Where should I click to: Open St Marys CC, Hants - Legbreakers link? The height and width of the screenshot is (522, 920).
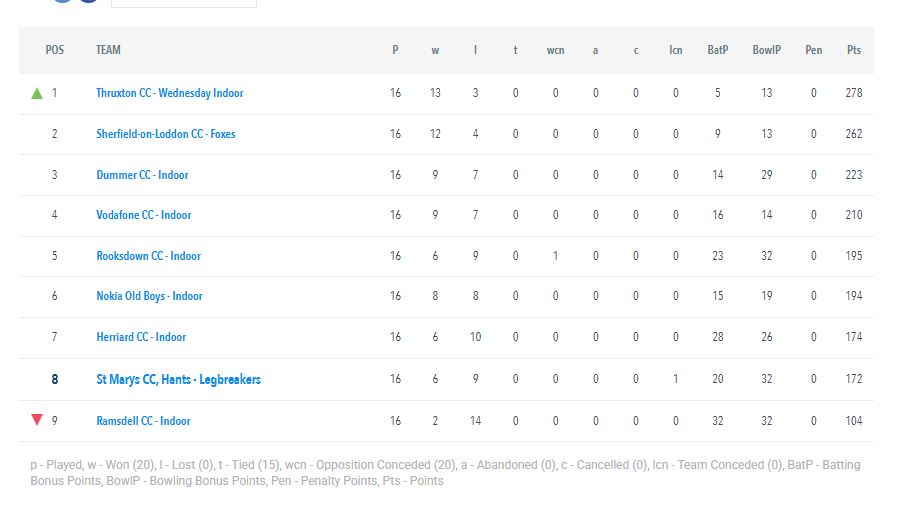pyautogui.click(x=178, y=379)
